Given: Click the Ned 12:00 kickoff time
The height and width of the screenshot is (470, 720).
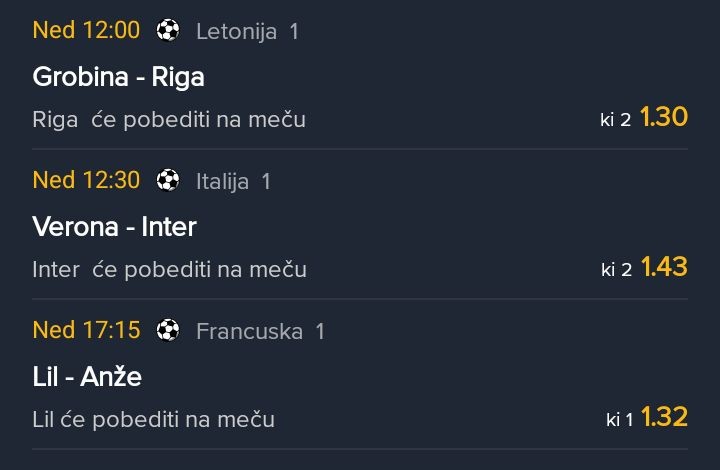Looking at the screenshot, I should pyautogui.click(x=86, y=31).
